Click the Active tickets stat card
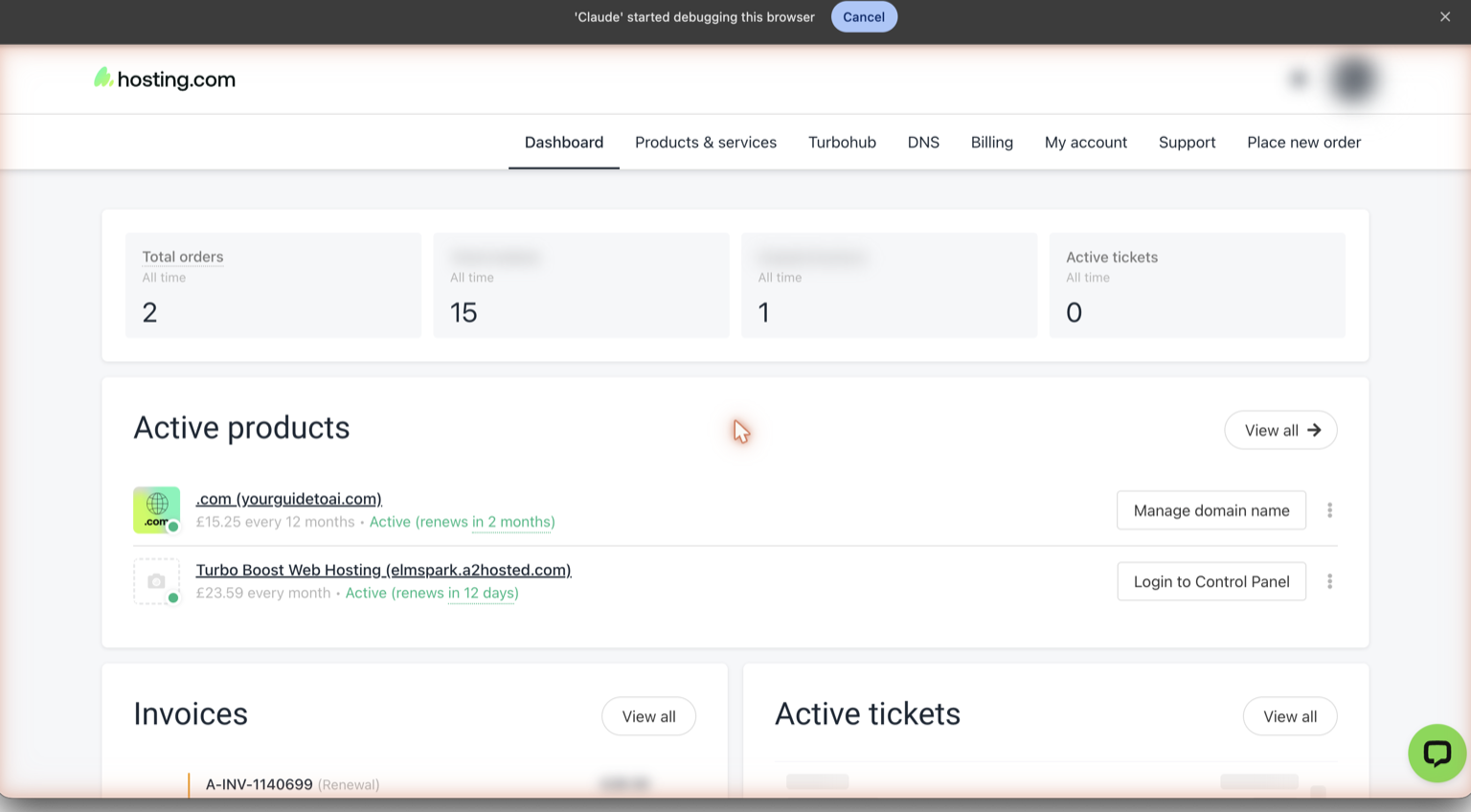 point(1197,285)
